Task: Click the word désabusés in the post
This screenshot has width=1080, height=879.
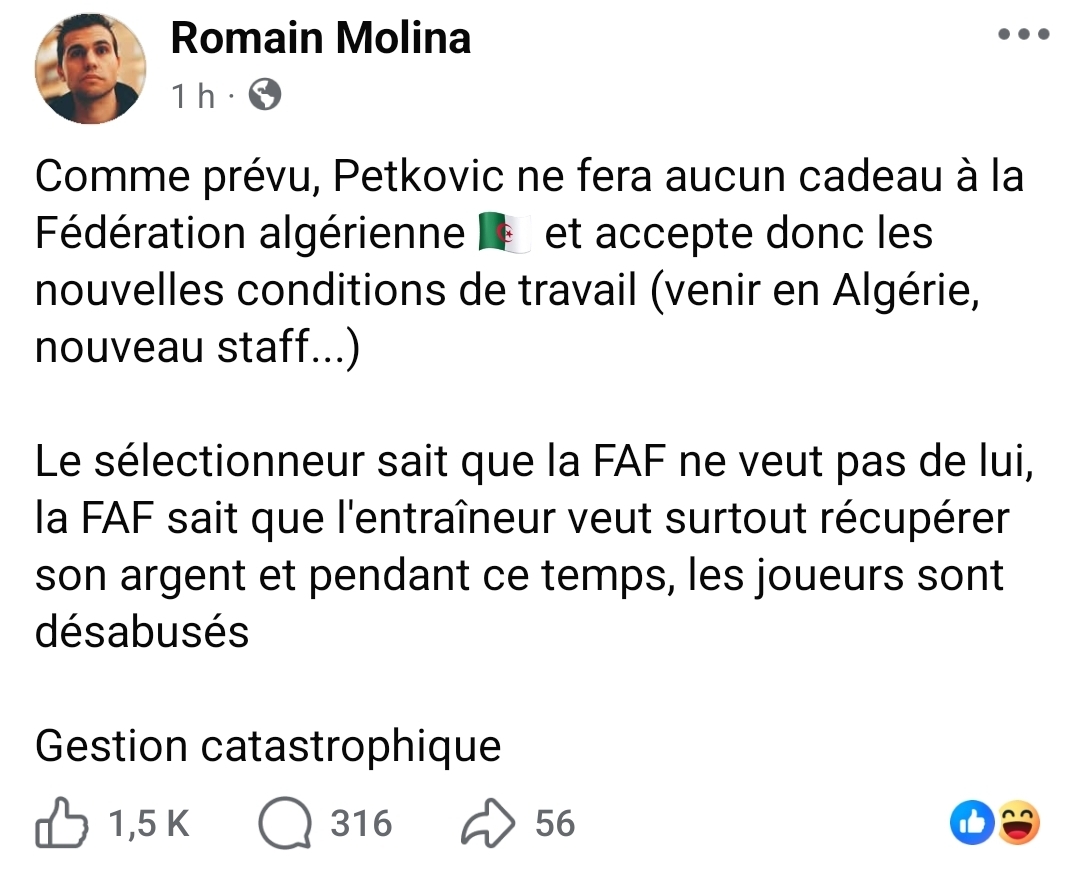Action: (142, 632)
